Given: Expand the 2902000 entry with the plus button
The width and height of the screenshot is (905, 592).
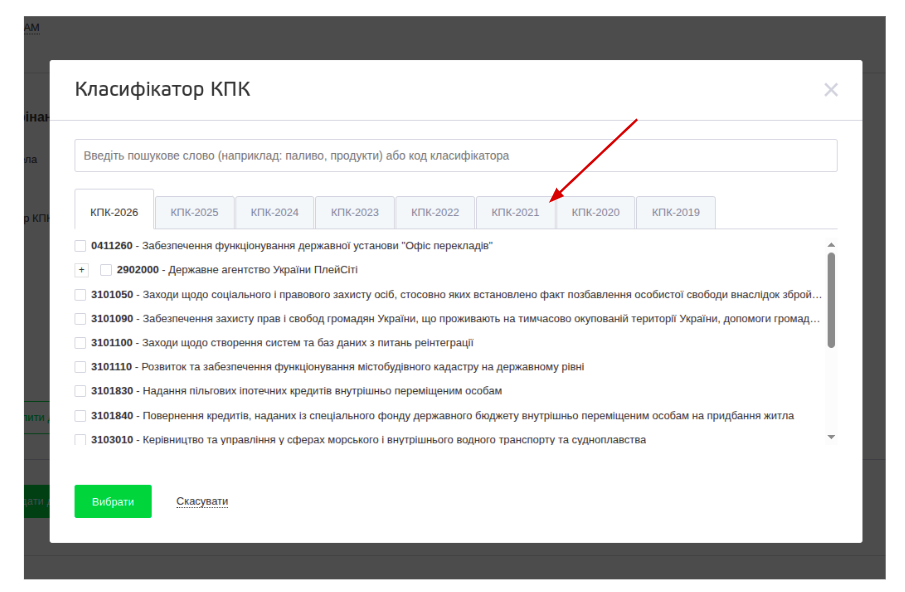Looking at the screenshot, I should pos(81,269).
